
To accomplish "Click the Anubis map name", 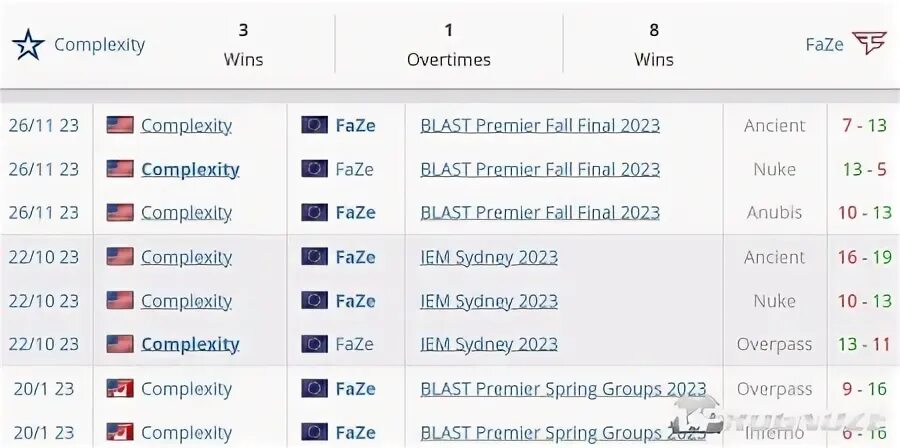I will [774, 213].
